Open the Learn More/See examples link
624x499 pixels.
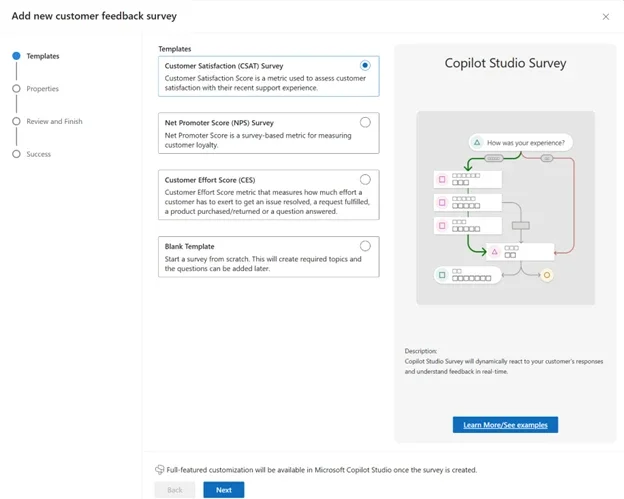pyautogui.click(x=505, y=425)
